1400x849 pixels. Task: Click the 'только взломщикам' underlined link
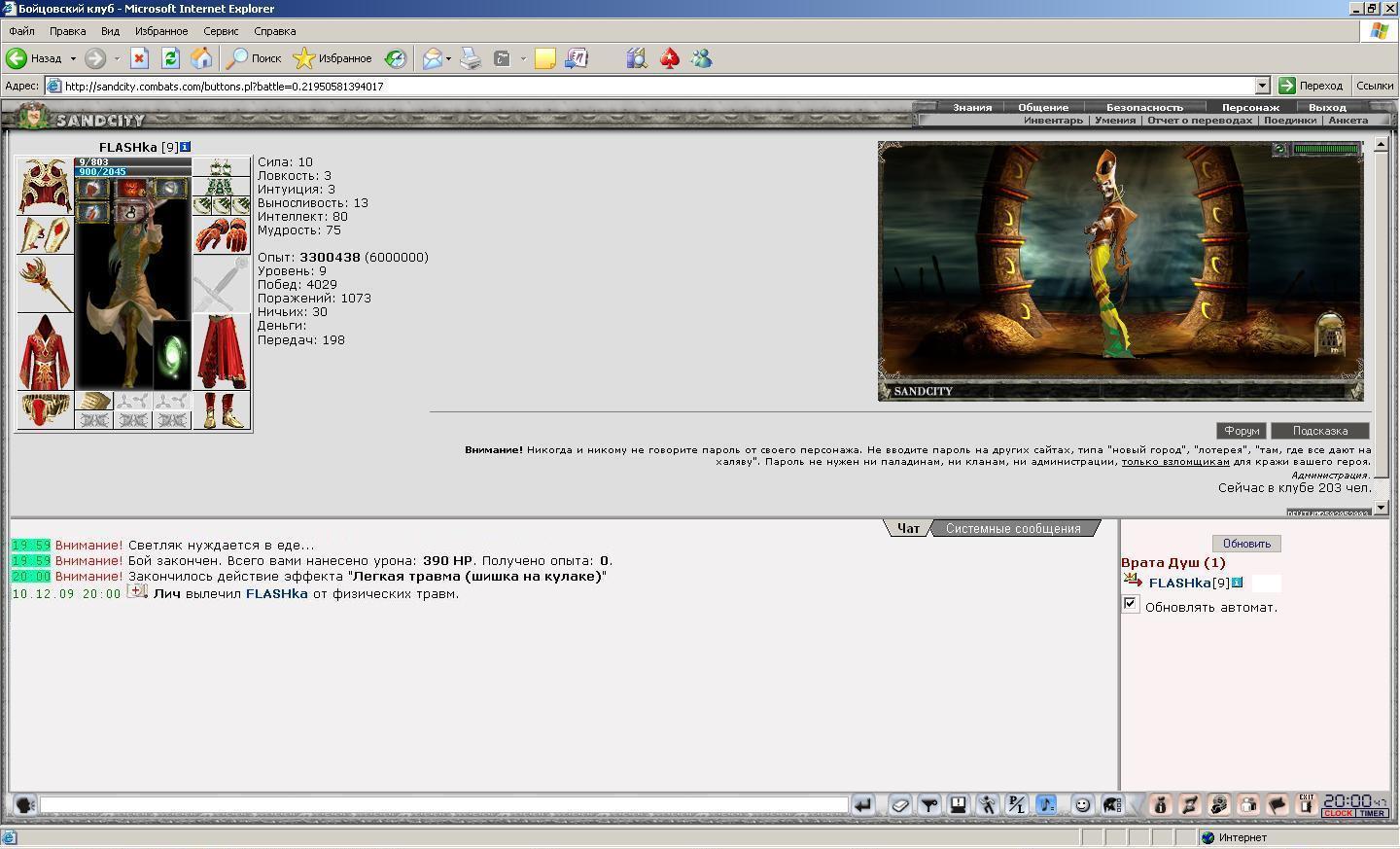tap(1175, 462)
